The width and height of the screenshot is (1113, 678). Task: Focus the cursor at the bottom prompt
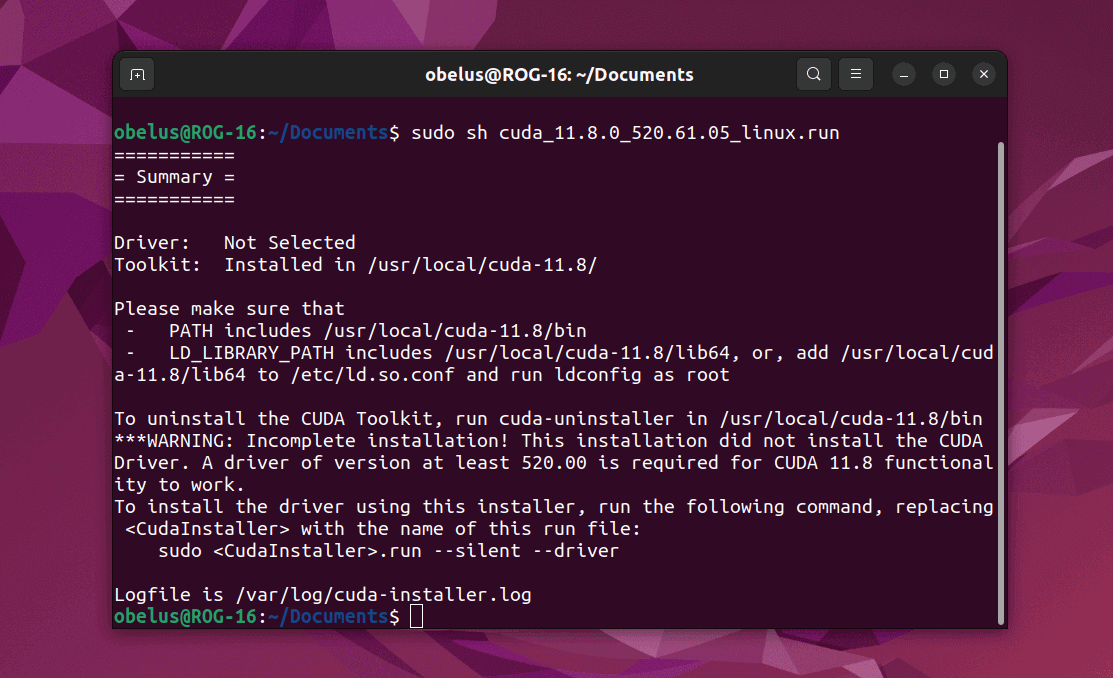pos(416,616)
